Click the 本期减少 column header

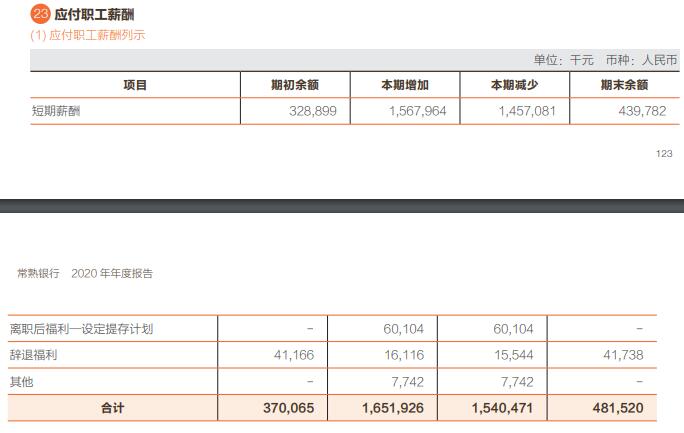tap(514, 85)
